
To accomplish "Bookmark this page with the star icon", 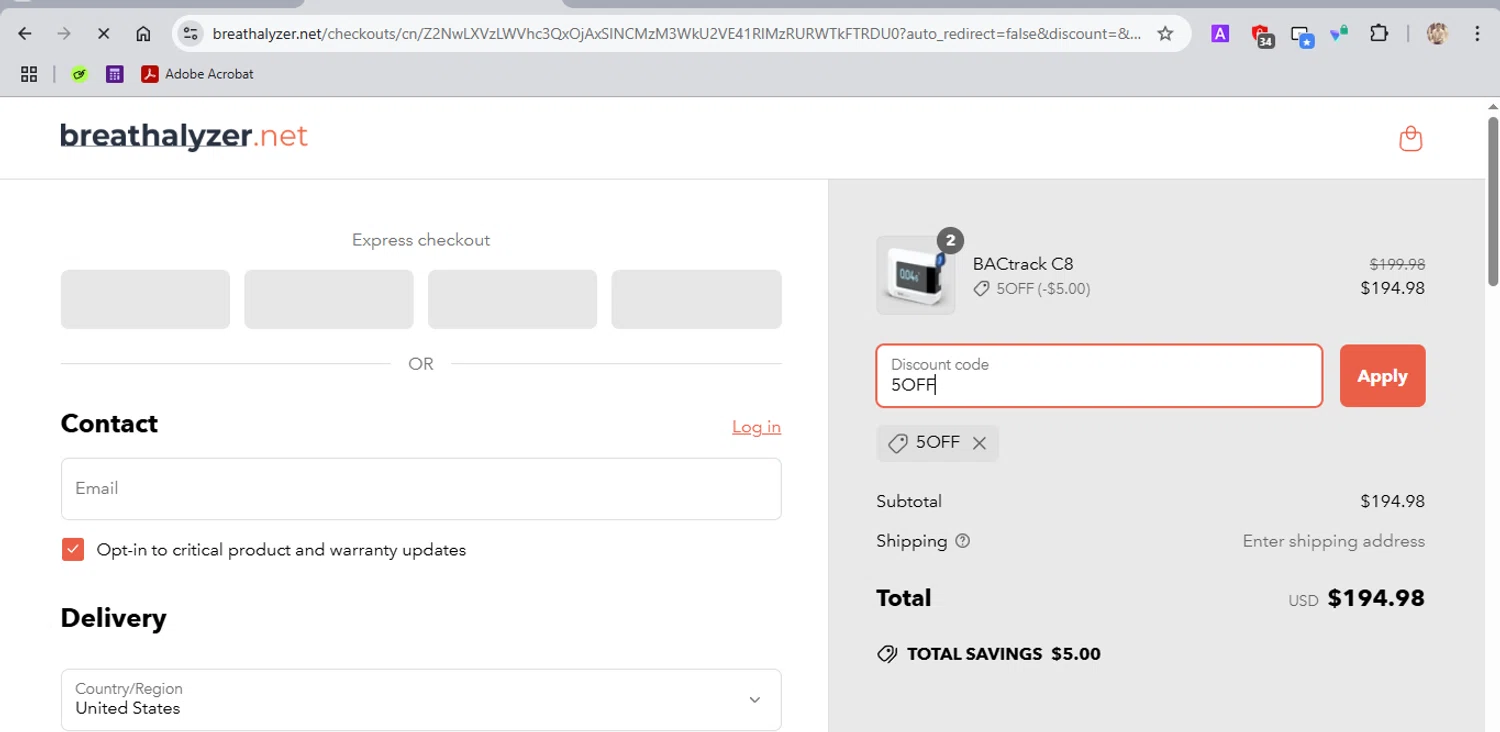I will click(x=1165, y=33).
